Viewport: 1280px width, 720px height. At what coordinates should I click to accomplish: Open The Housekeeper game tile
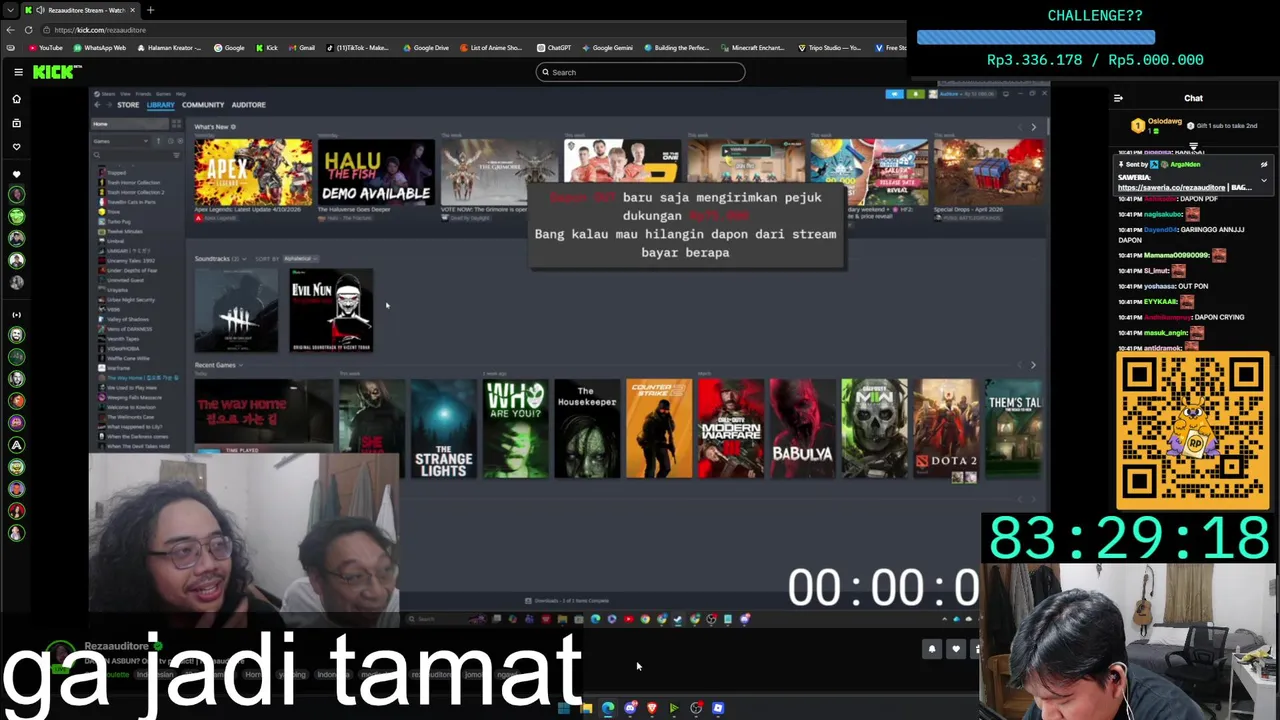tap(587, 428)
